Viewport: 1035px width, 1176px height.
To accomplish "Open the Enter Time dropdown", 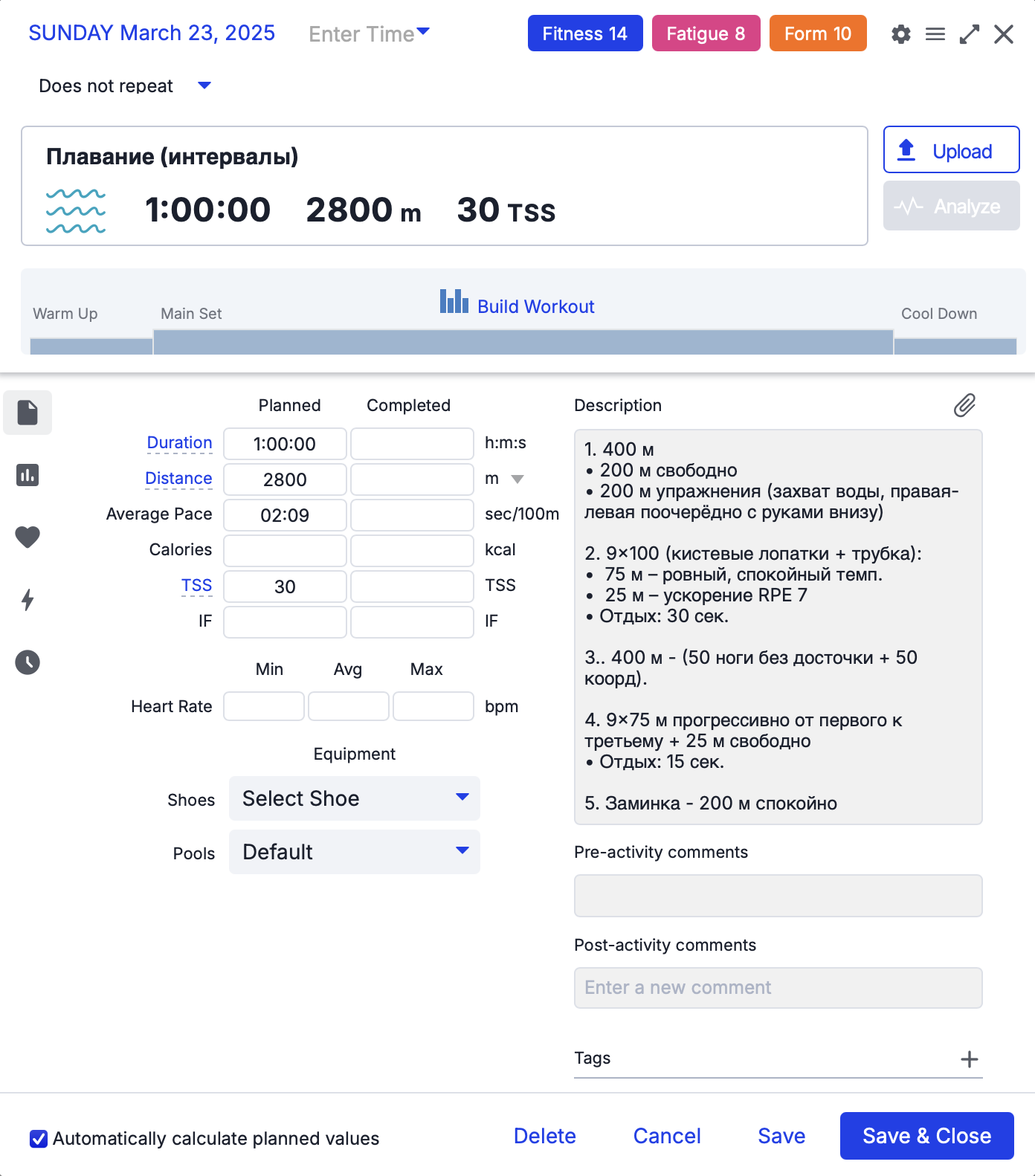I will [x=369, y=33].
